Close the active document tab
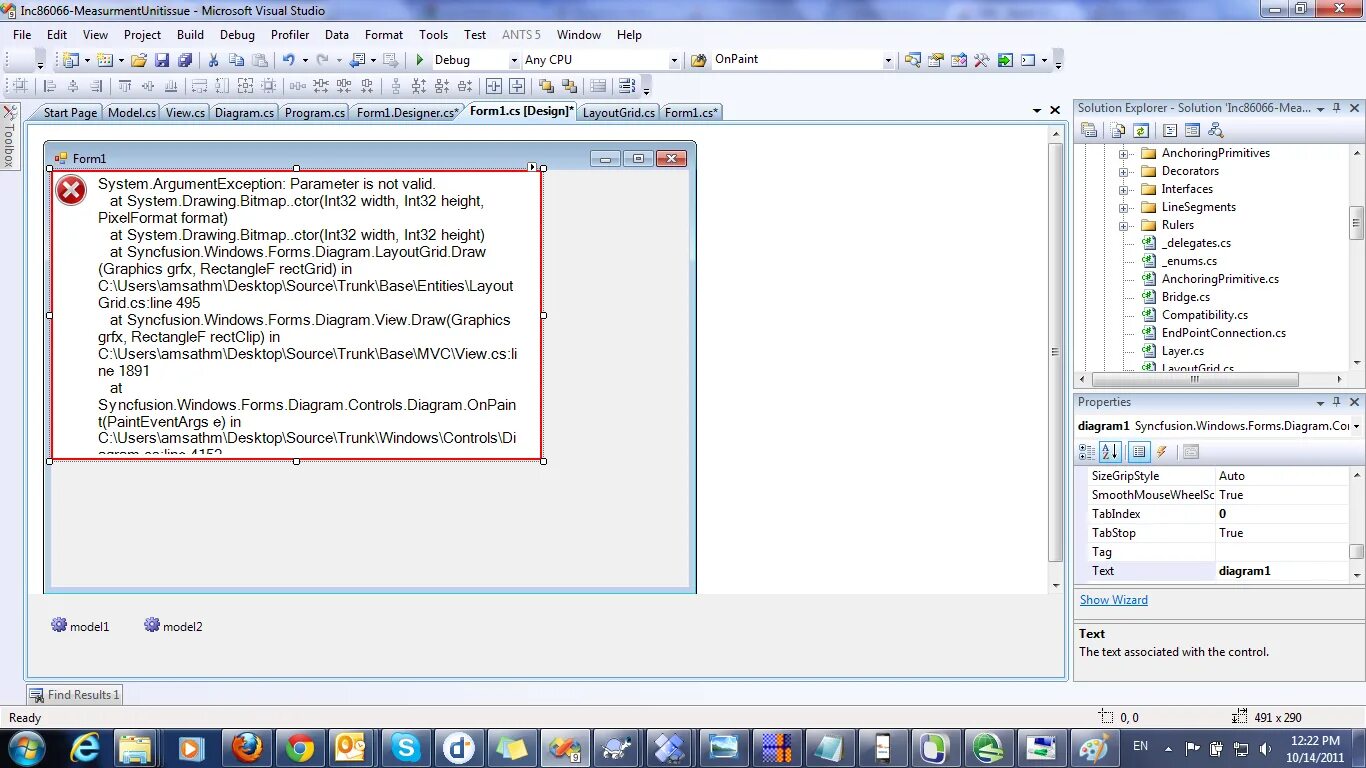This screenshot has width=1366, height=768. tap(1055, 110)
